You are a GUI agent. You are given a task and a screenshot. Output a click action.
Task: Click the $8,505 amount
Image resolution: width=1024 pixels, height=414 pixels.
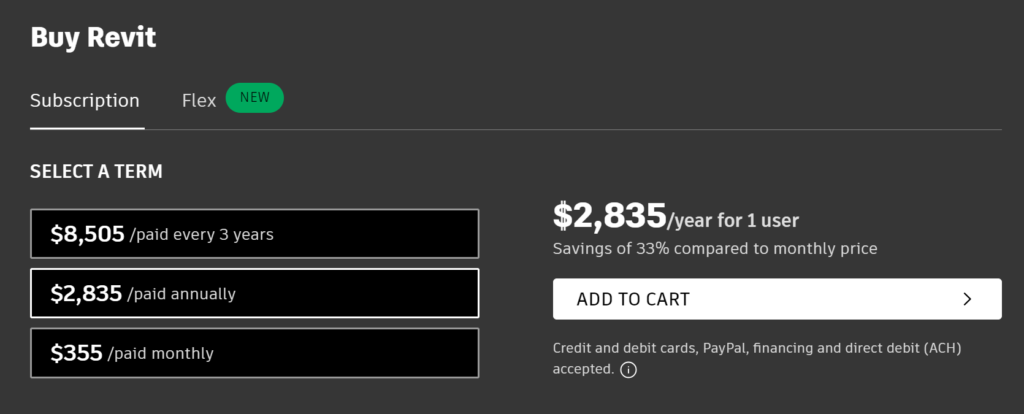(x=88, y=234)
